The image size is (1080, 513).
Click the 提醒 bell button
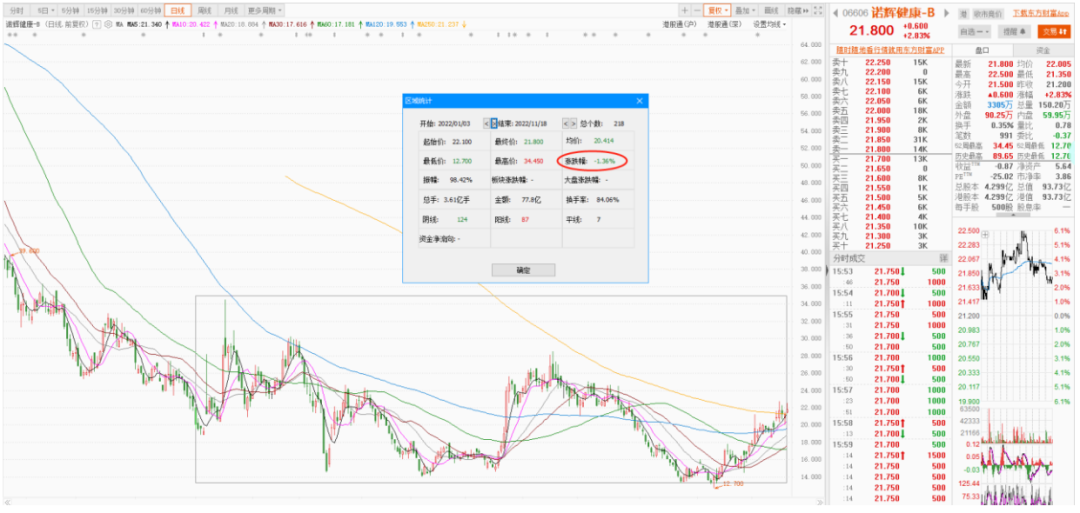coord(1010,32)
